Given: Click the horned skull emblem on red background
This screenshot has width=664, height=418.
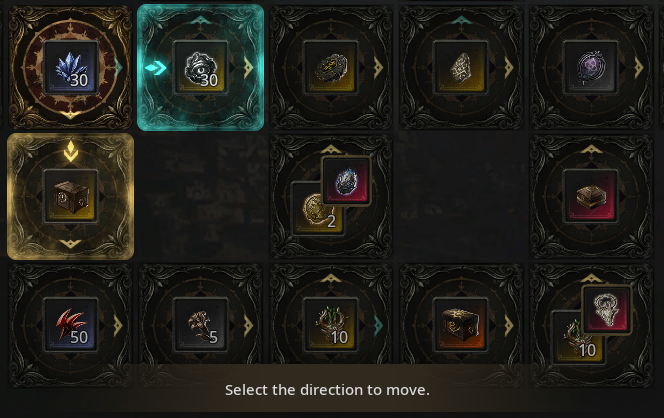Looking at the screenshot, I should pyautogui.click(x=606, y=310).
